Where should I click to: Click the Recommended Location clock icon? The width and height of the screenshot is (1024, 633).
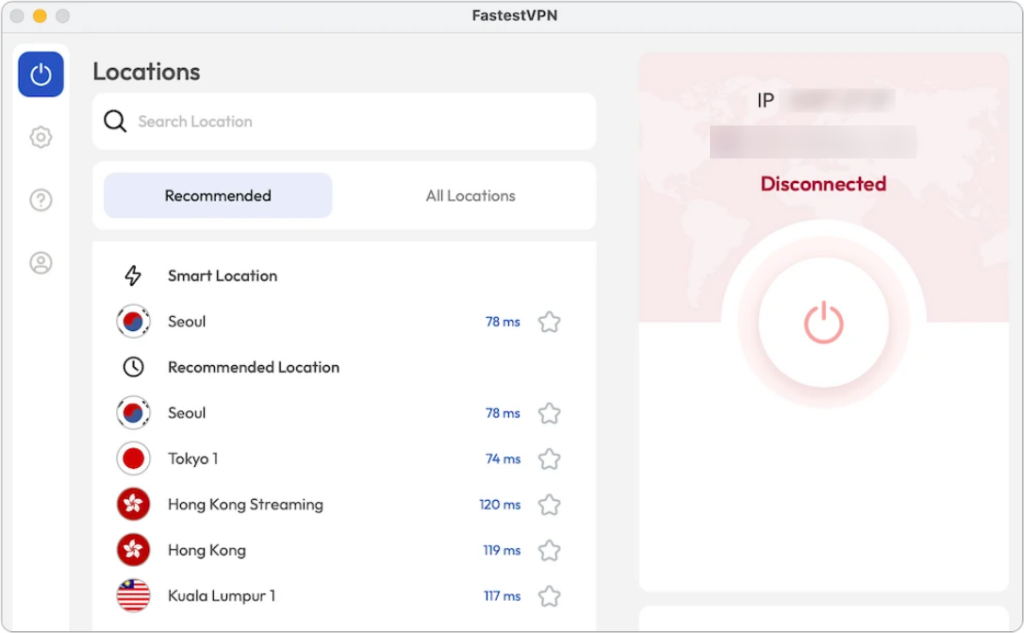133,367
